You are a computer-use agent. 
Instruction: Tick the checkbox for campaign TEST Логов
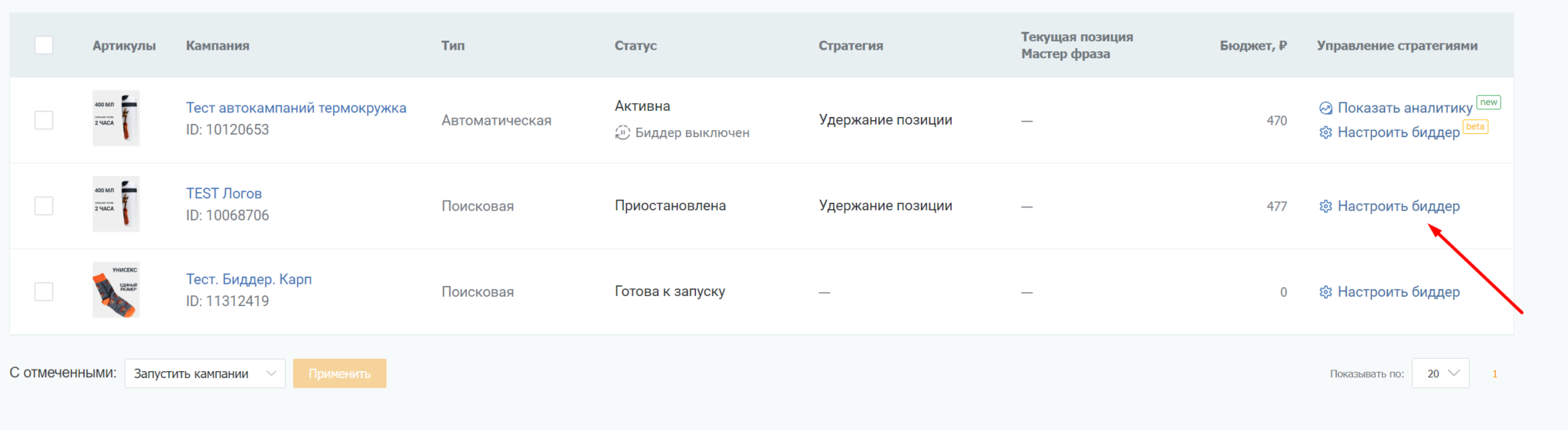(44, 206)
